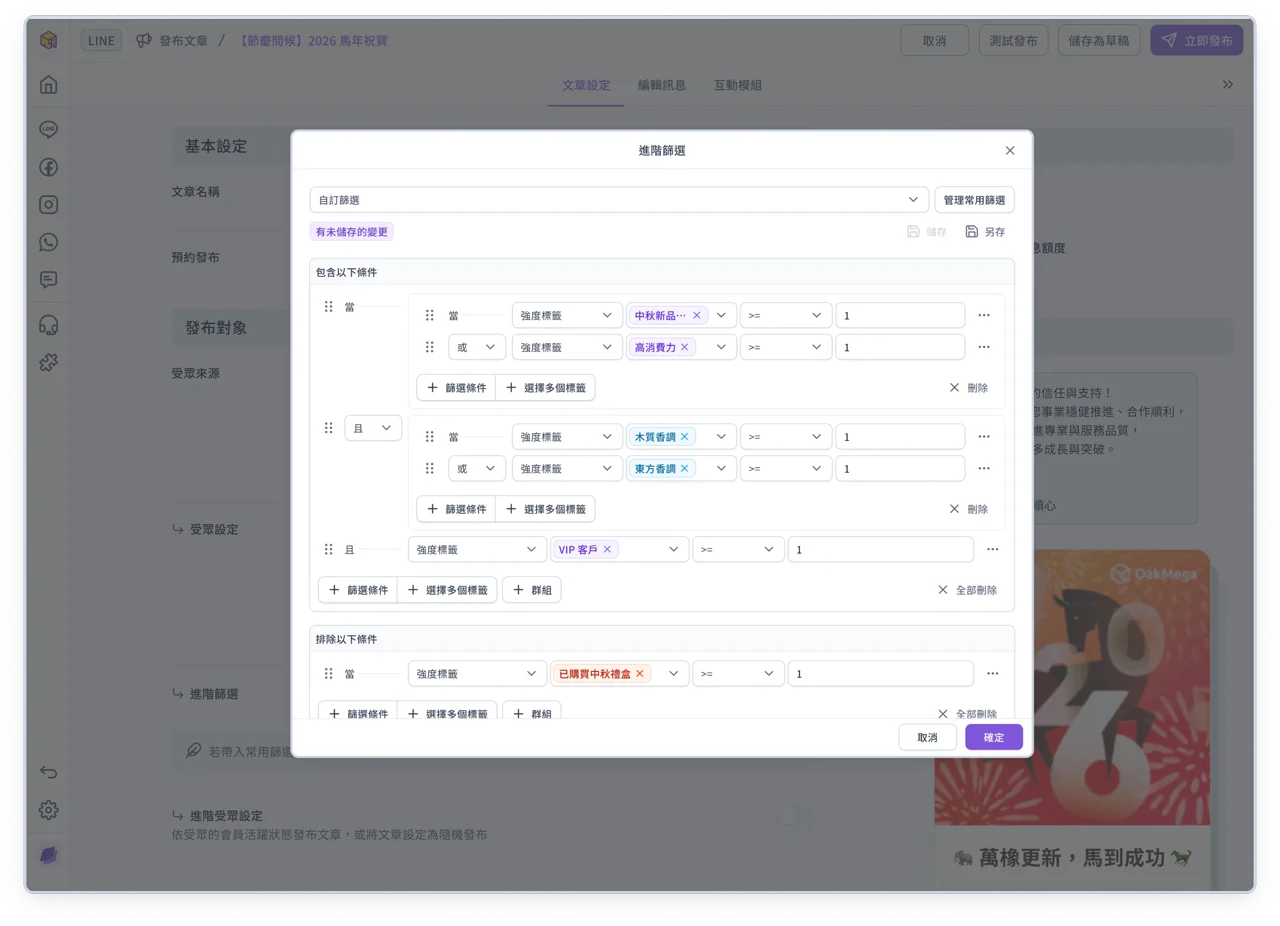The image size is (1280, 926).
Task: Open the Instagram channel sidebar icon
Action: (48, 205)
